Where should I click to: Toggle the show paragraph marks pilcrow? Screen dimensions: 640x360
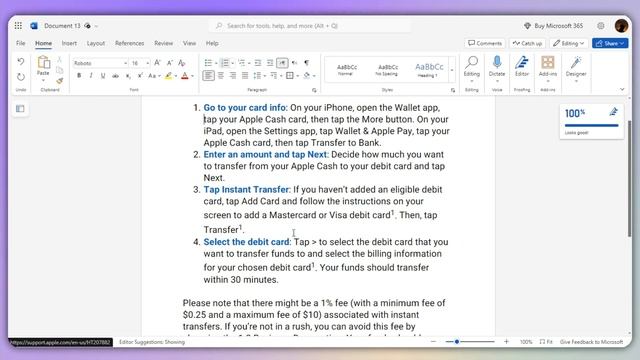[x=307, y=63]
